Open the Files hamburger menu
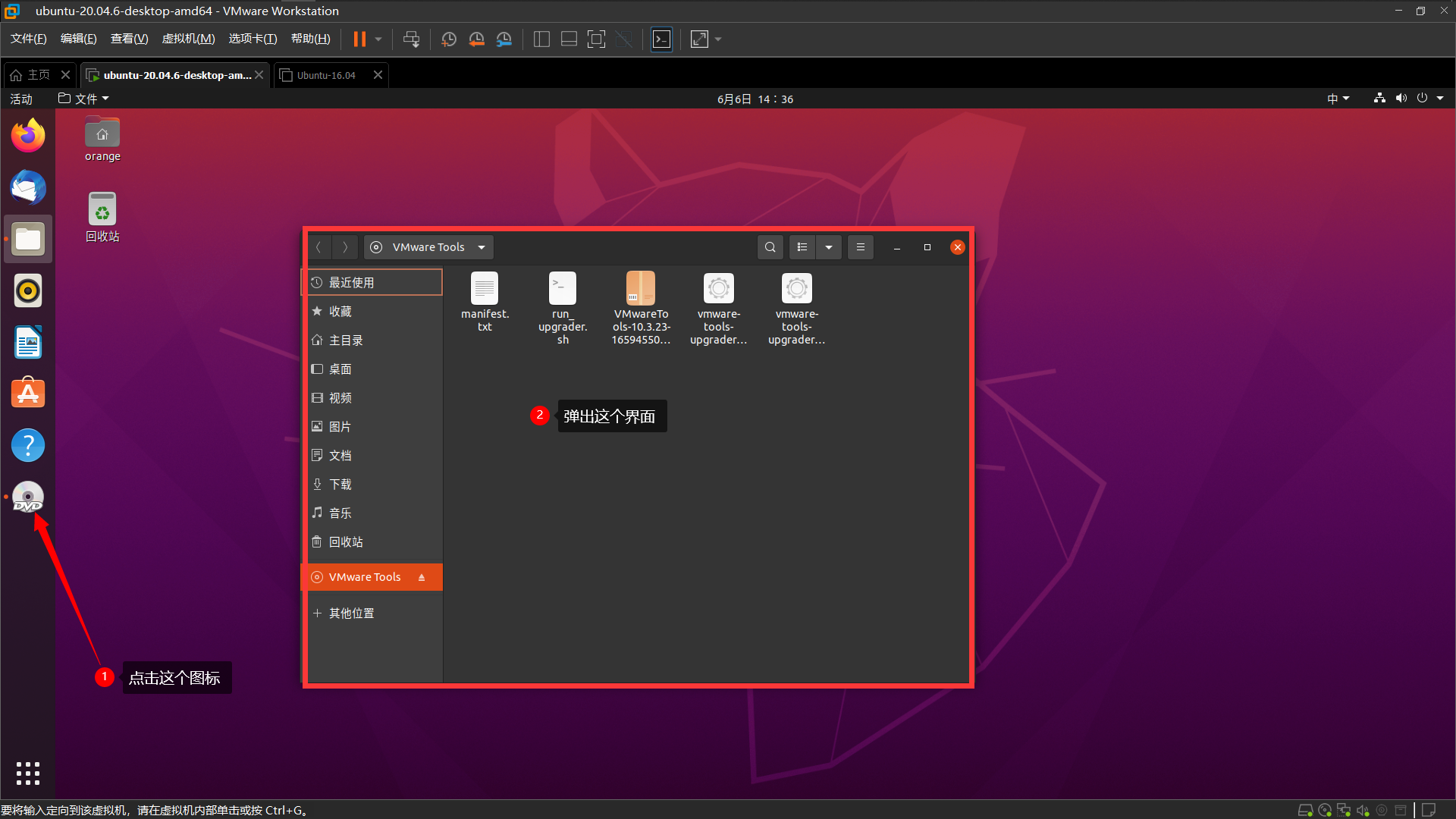Image resolution: width=1456 pixels, height=819 pixels. (861, 247)
